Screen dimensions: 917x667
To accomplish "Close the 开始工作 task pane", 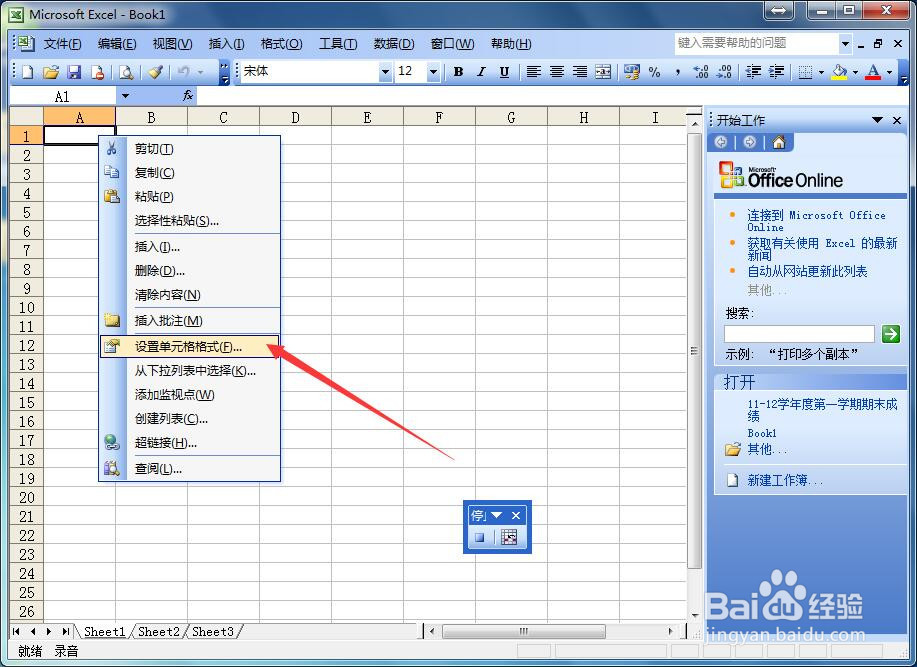I will pyautogui.click(x=897, y=120).
